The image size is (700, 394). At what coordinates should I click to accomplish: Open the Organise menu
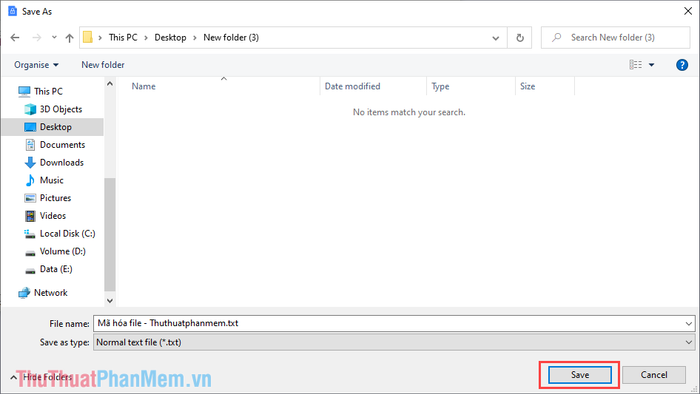(x=36, y=65)
